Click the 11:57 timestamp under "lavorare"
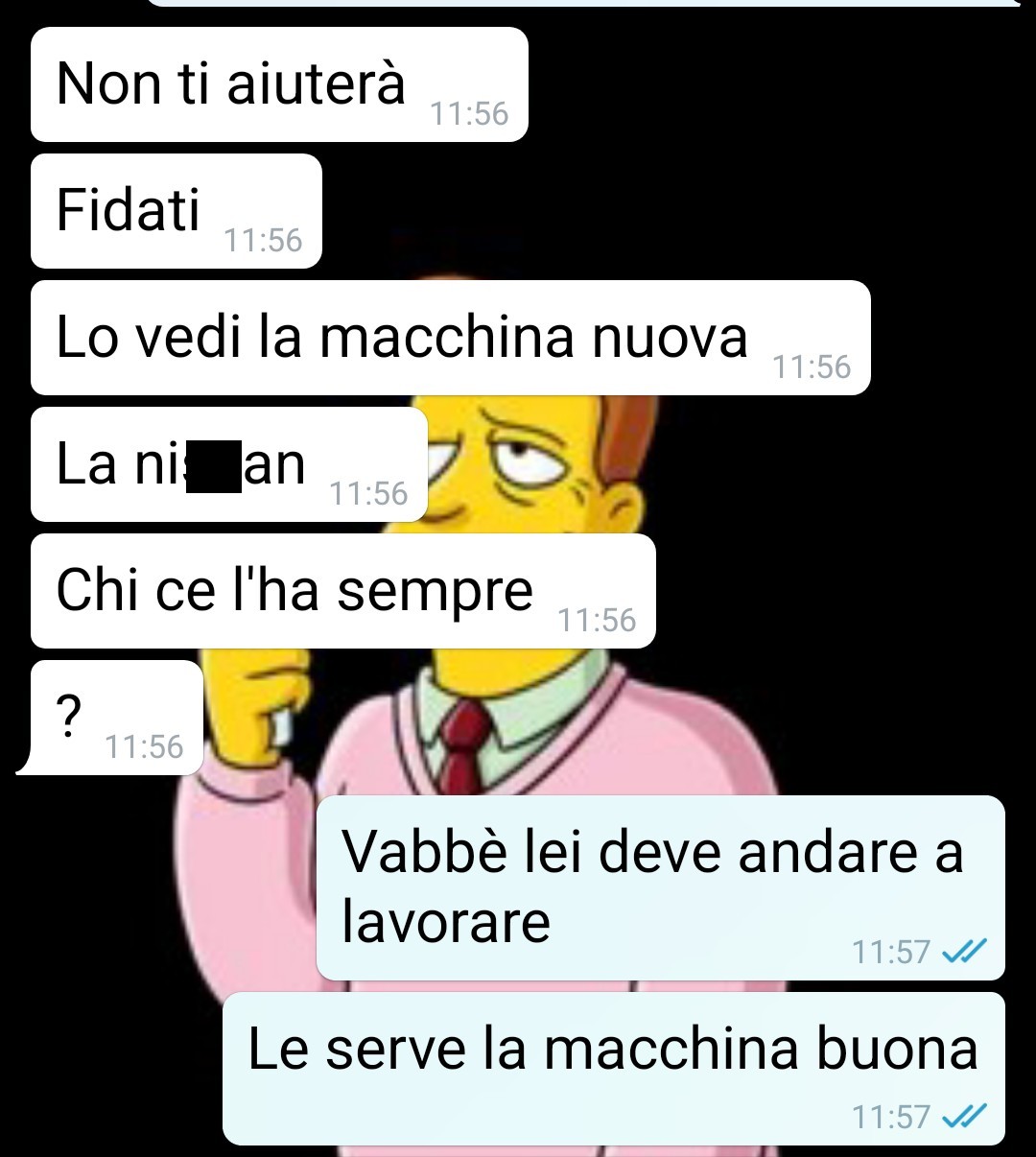Screen dimensions: 1036x1157 pos(891,952)
